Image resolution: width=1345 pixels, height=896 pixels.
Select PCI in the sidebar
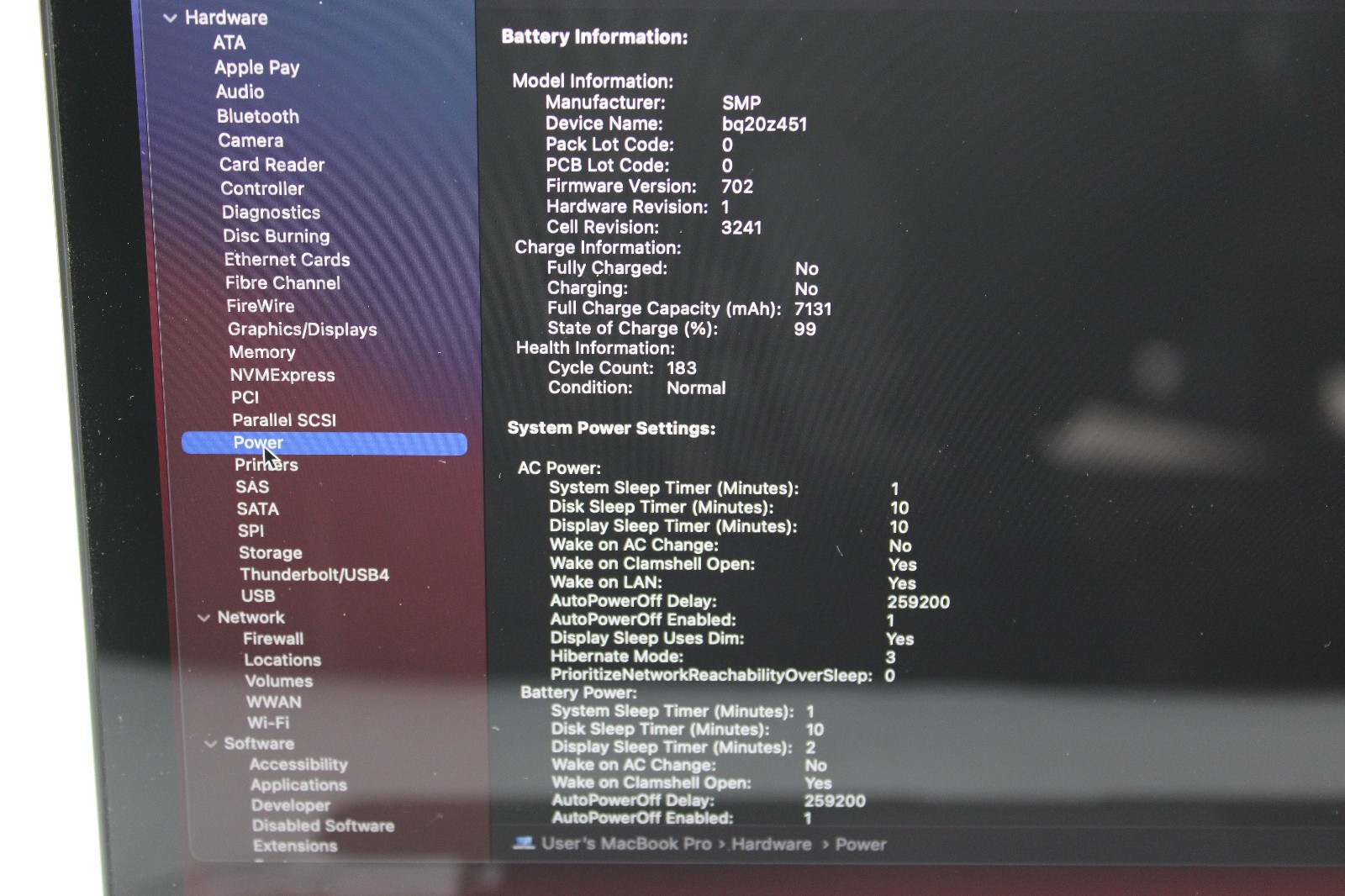[x=245, y=398]
